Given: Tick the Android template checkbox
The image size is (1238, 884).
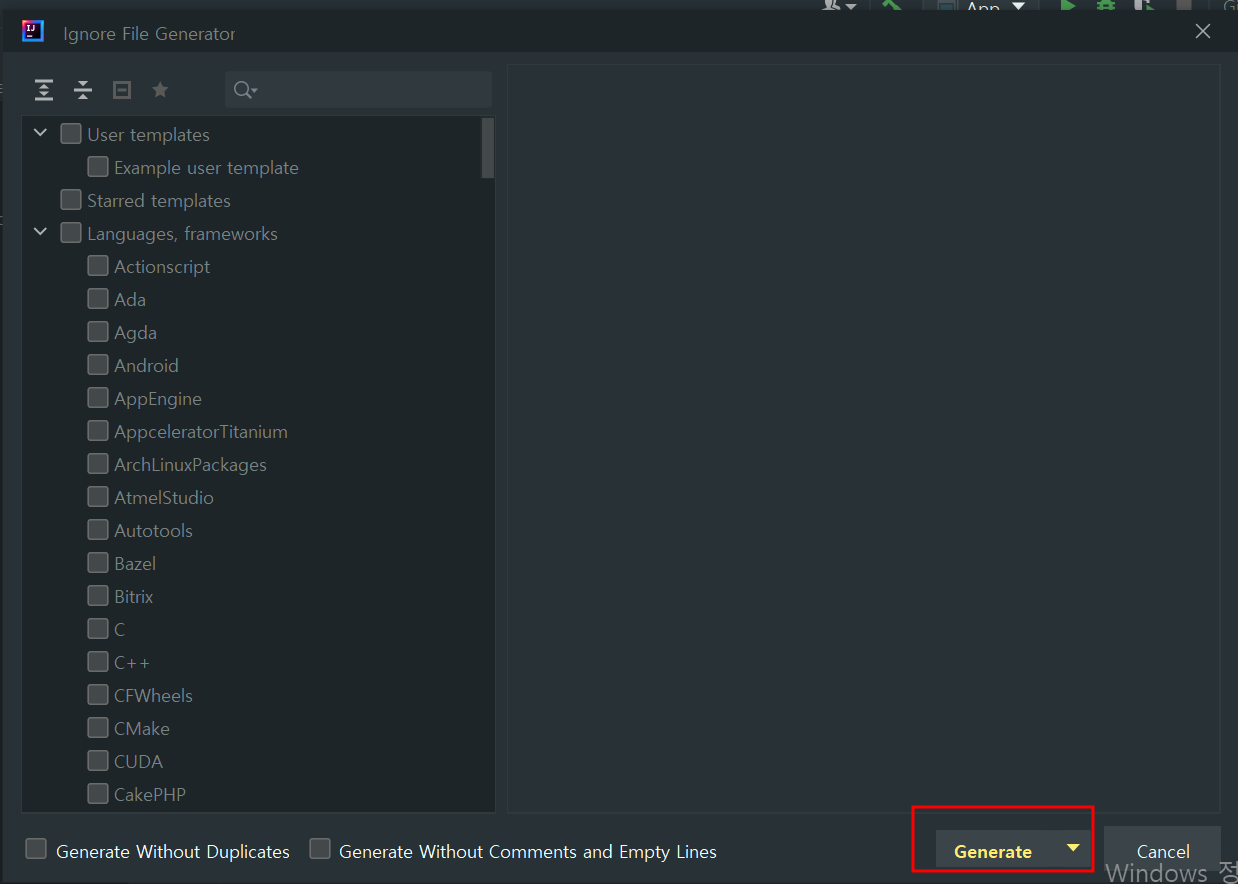Looking at the screenshot, I should pyautogui.click(x=98, y=365).
